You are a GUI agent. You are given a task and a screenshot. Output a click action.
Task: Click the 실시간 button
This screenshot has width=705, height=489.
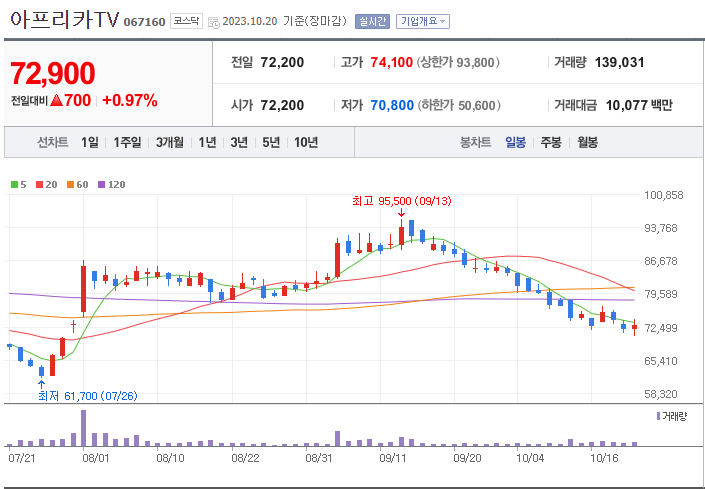click(372, 21)
